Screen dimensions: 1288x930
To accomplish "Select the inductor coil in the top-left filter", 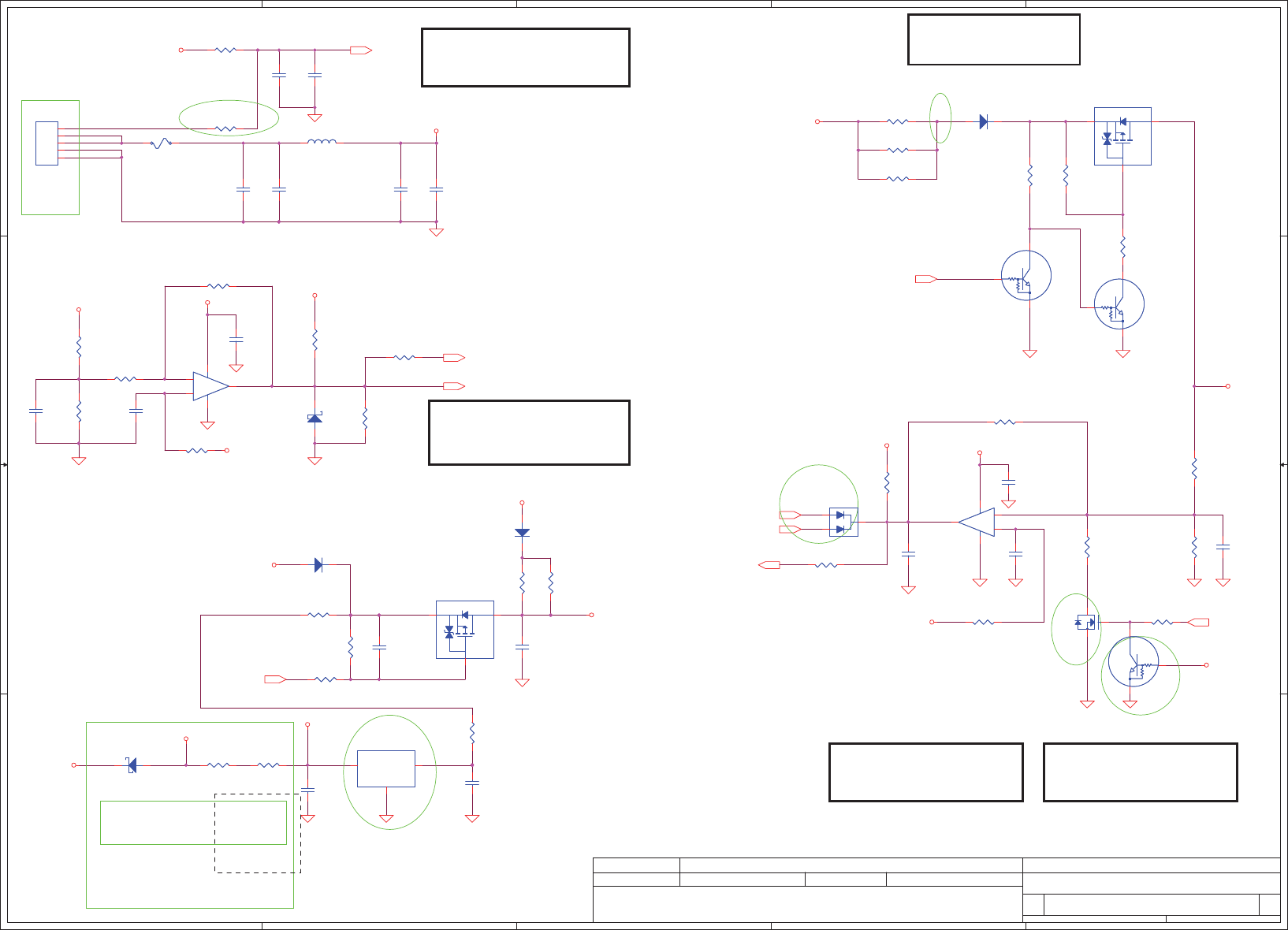I will [322, 142].
